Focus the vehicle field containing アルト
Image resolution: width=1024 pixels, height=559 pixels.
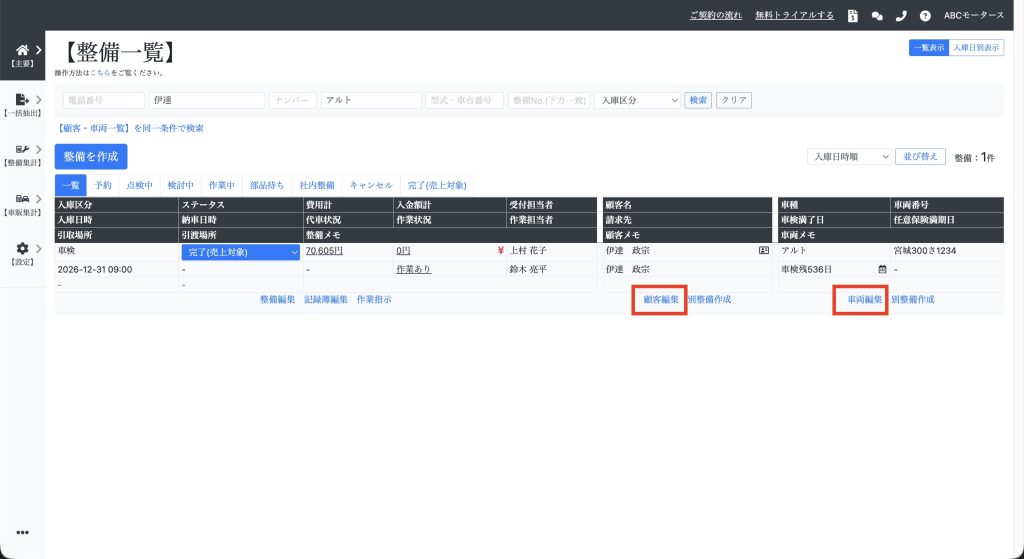(x=372, y=100)
